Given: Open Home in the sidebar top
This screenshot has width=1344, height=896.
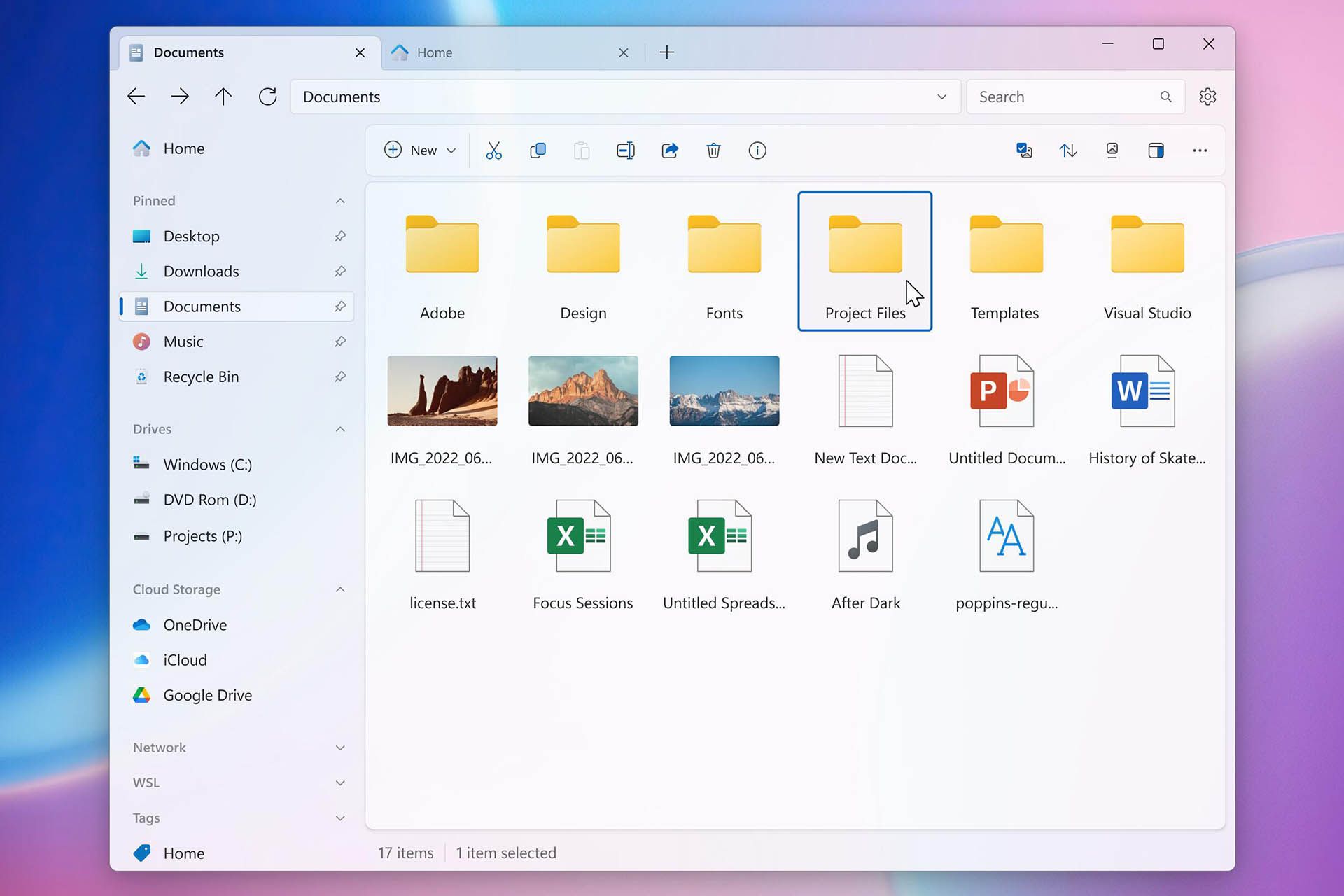Looking at the screenshot, I should coord(236,148).
